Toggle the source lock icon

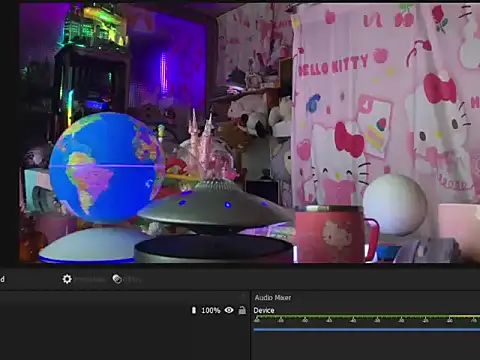242,310
